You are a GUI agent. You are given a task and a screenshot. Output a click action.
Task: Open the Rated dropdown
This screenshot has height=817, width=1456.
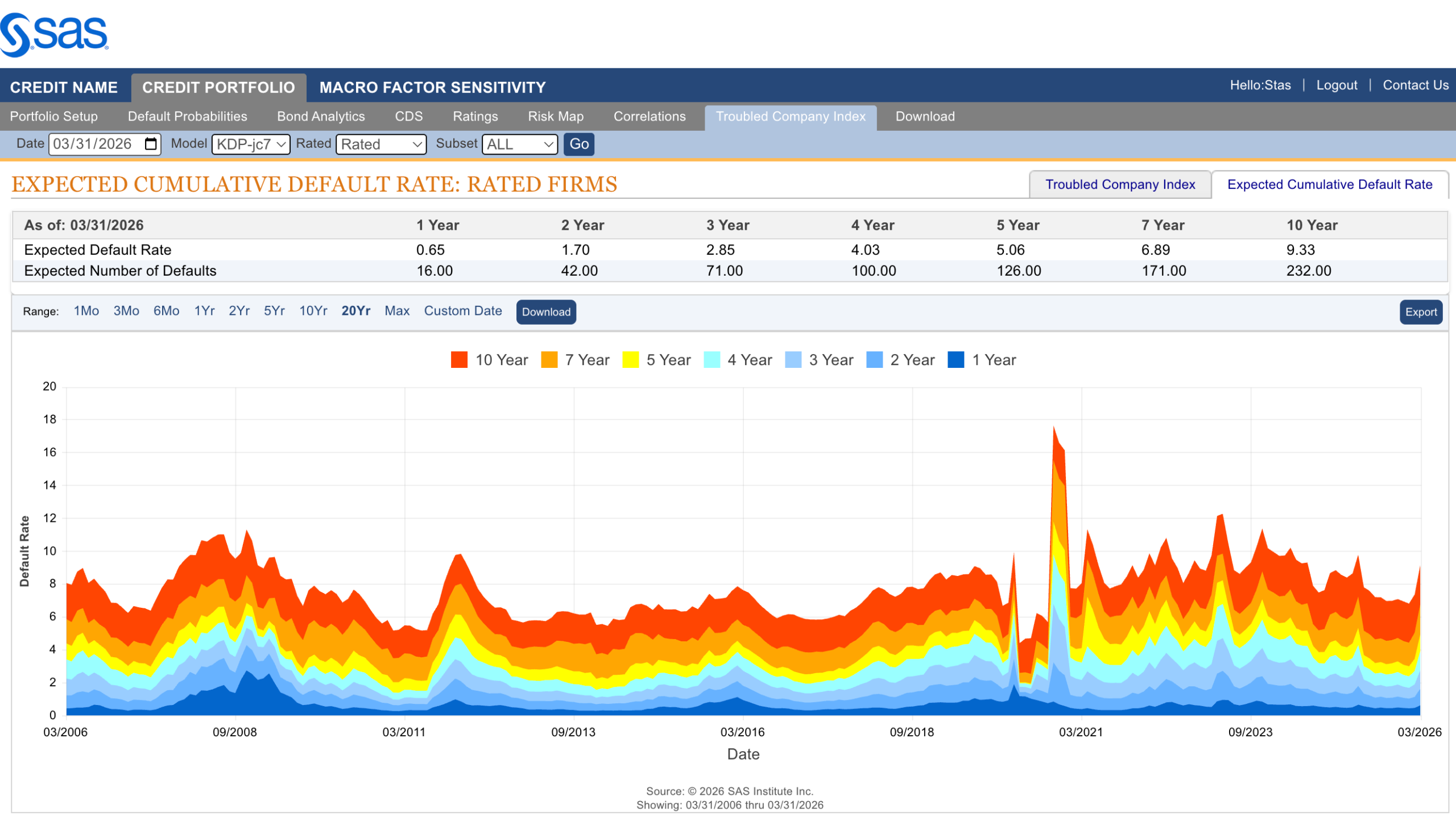click(x=380, y=144)
